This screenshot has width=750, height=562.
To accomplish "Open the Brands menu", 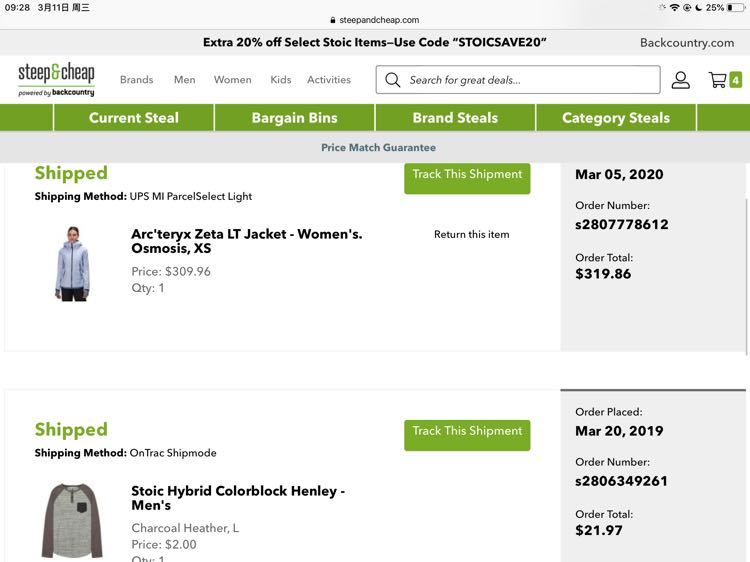I will tap(136, 80).
